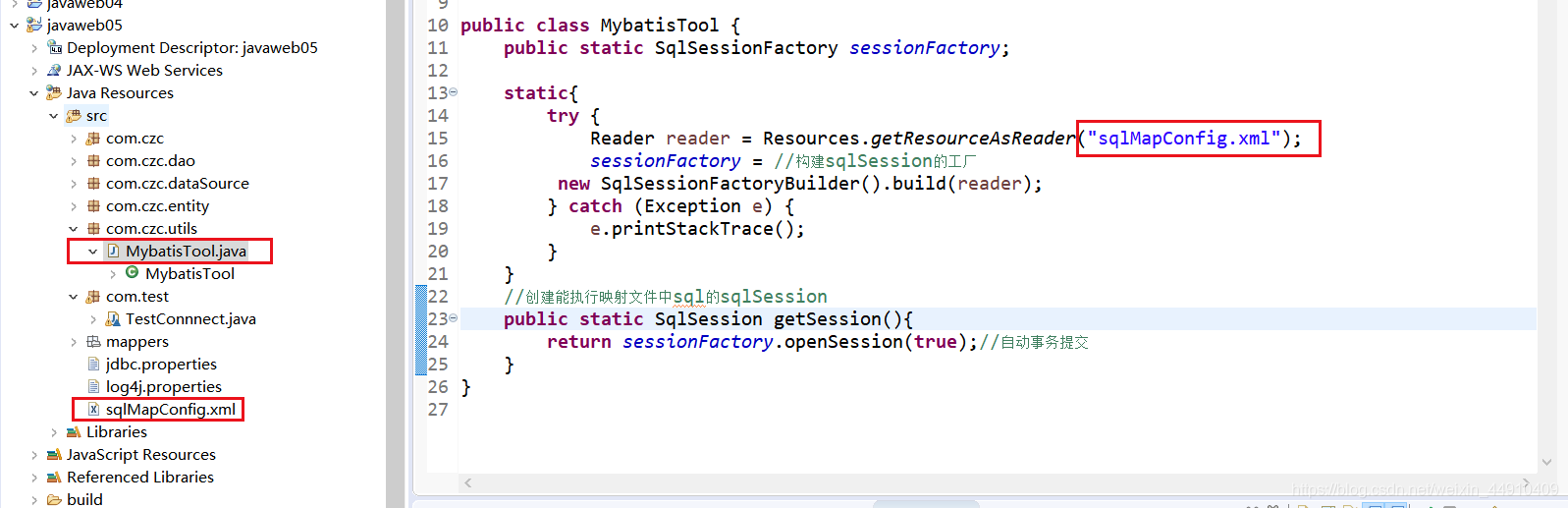This screenshot has height=508, width=1568.
Task: Expand the com.czc.dao package
Action: pyautogui.click(x=74, y=161)
